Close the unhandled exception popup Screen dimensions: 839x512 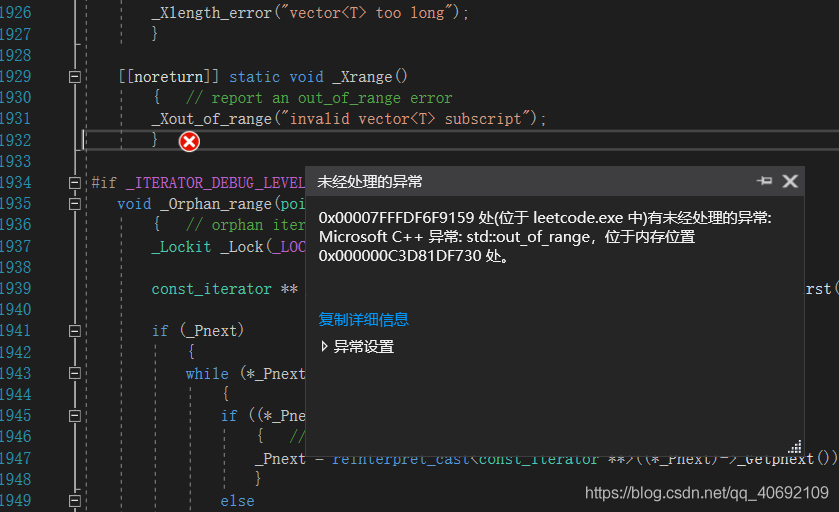click(x=790, y=181)
